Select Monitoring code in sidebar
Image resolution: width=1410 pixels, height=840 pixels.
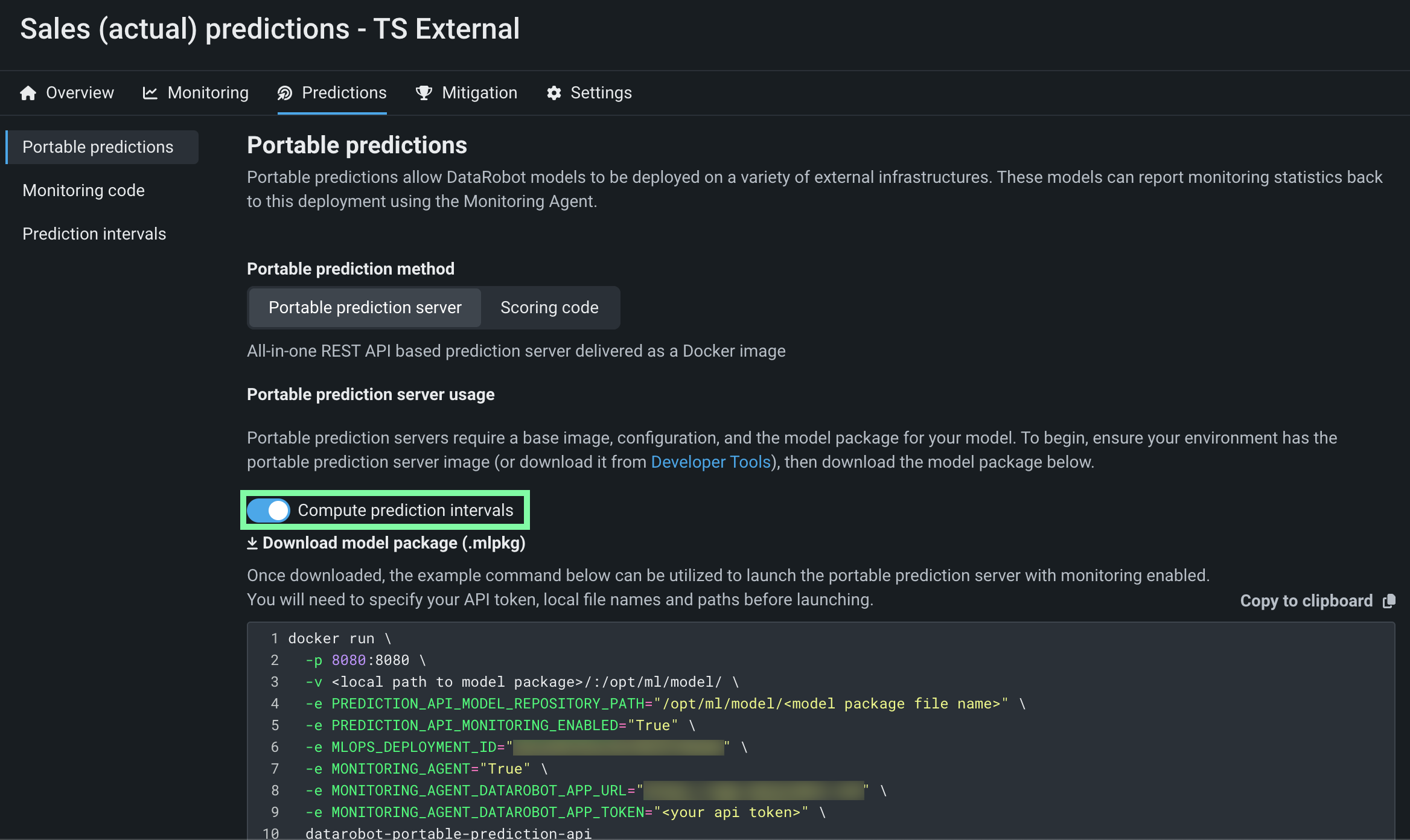coord(83,191)
